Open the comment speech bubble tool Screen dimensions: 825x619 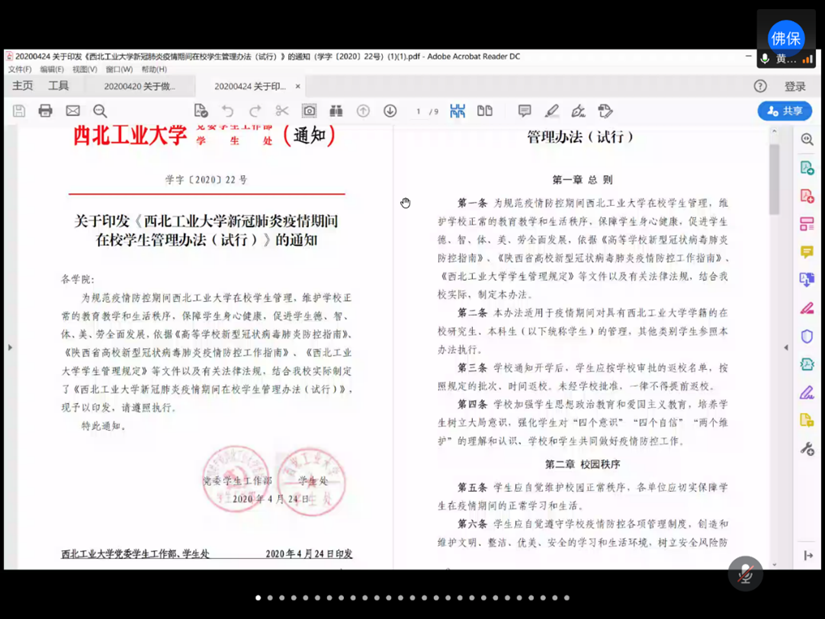tap(524, 111)
